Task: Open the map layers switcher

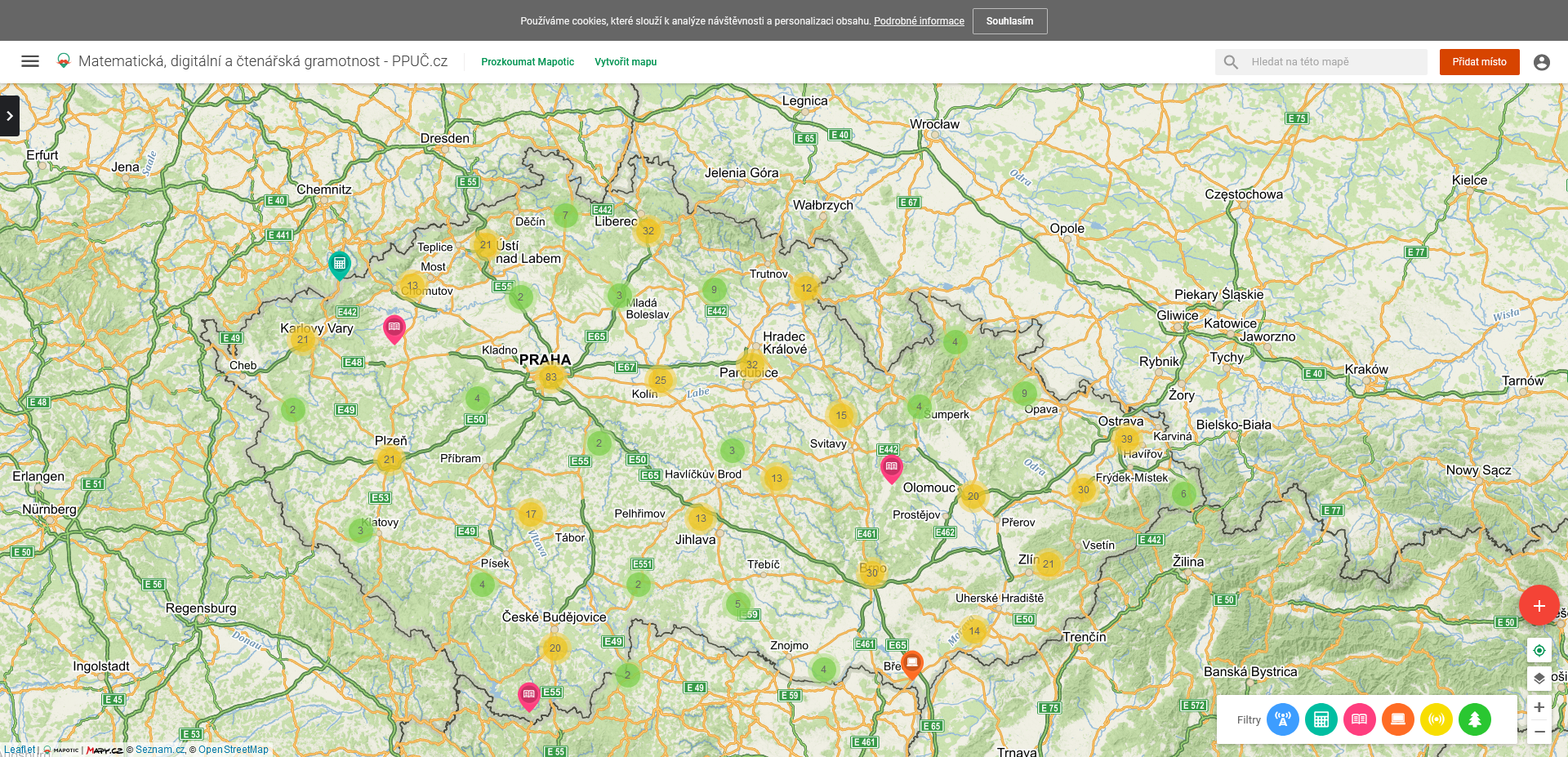Action: point(1539,678)
